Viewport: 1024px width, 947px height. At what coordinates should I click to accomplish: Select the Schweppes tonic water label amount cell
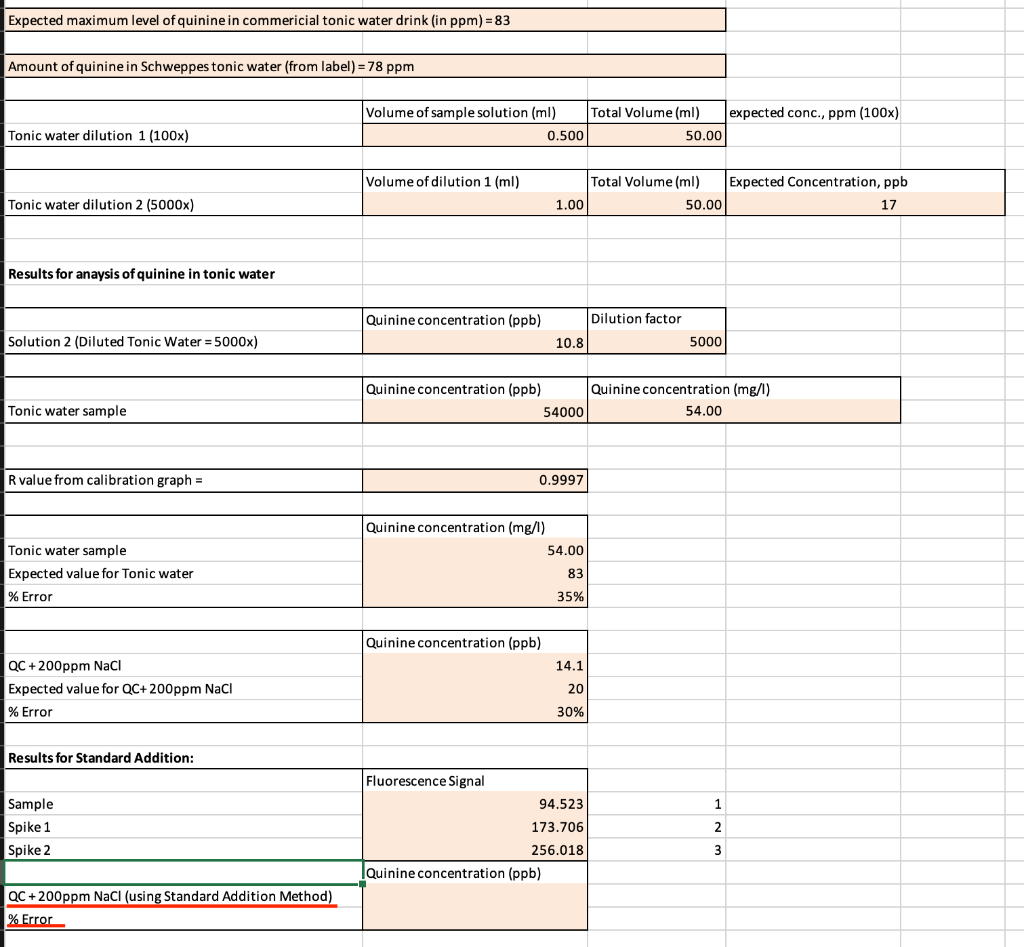pyautogui.click(x=365, y=66)
